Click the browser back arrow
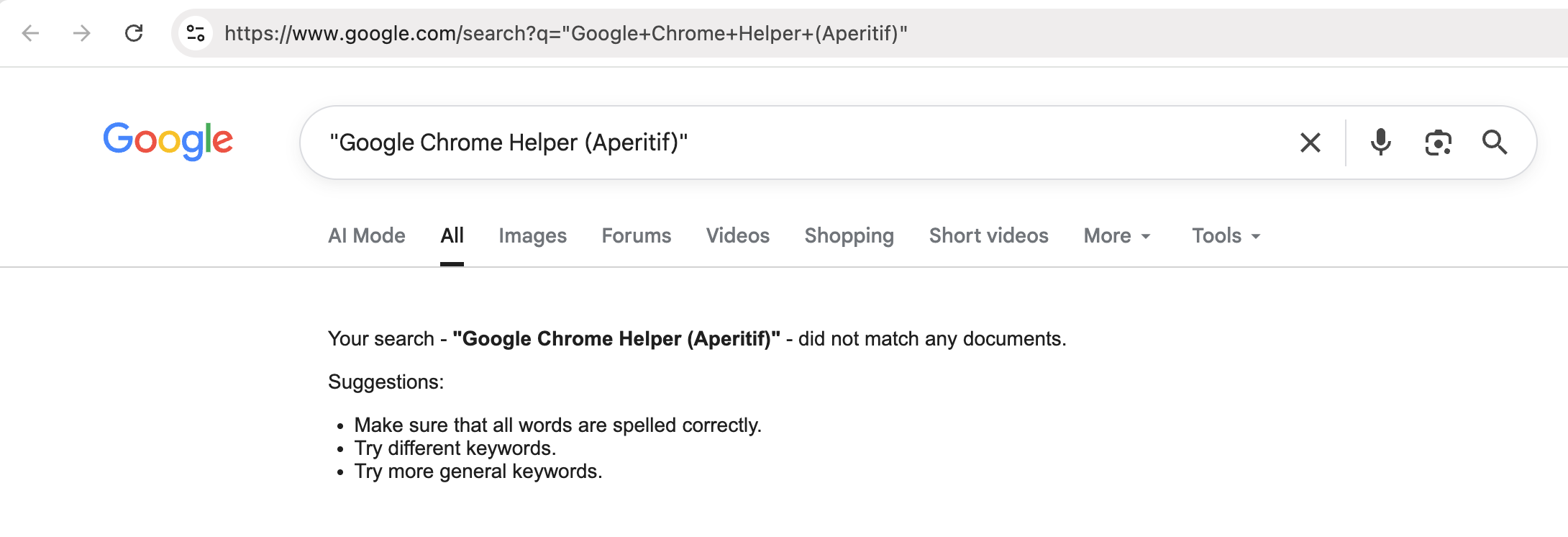This screenshot has height=537, width=1568. point(30,33)
